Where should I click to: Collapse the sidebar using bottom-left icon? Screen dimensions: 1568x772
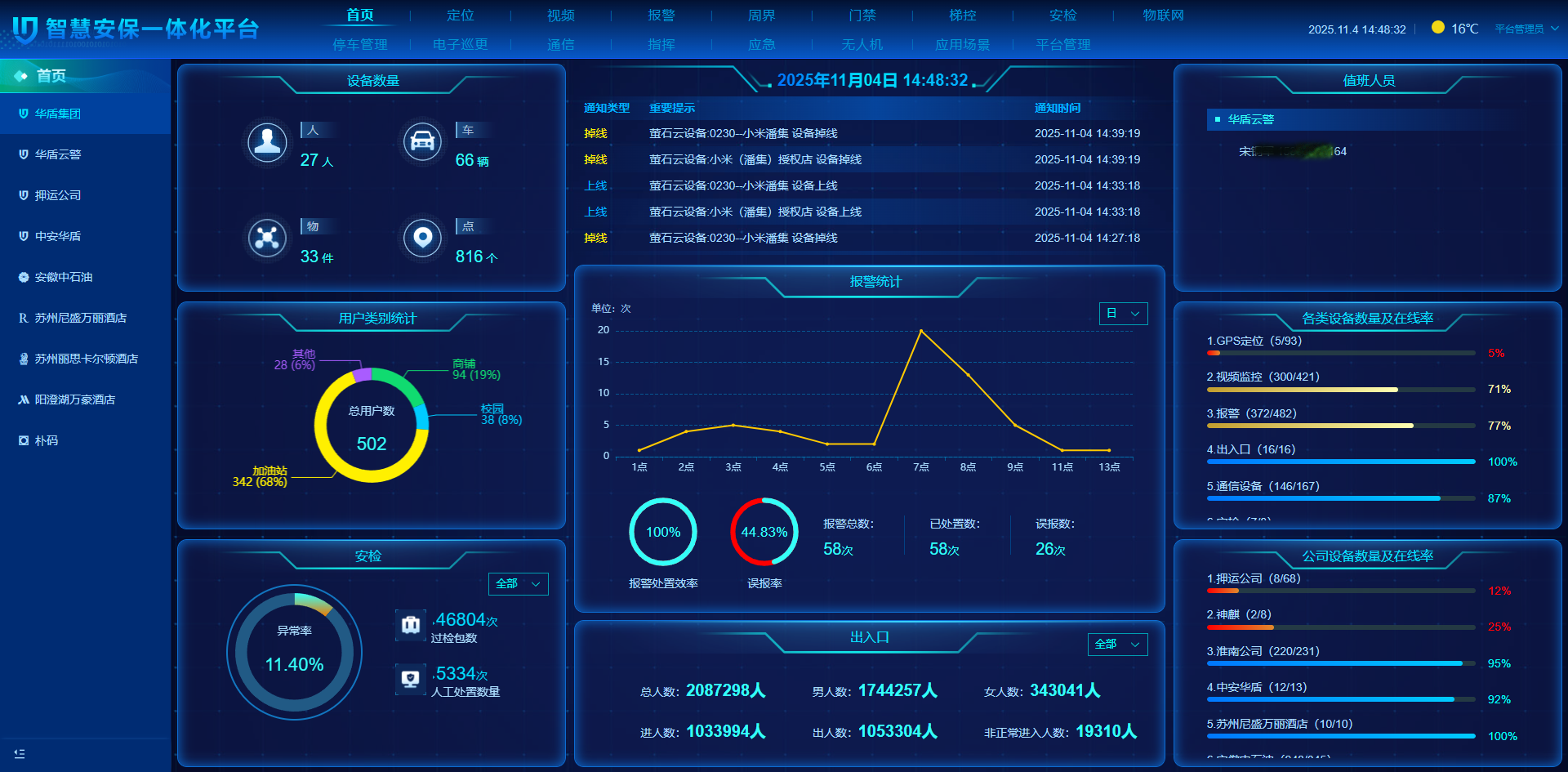20,753
